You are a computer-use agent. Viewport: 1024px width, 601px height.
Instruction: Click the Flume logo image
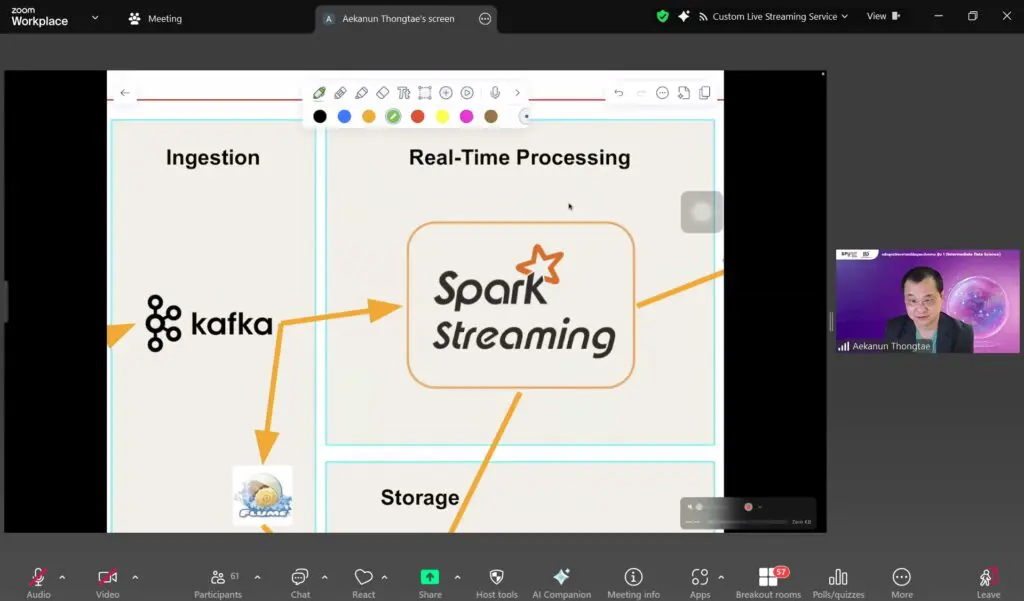tap(263, 496)
